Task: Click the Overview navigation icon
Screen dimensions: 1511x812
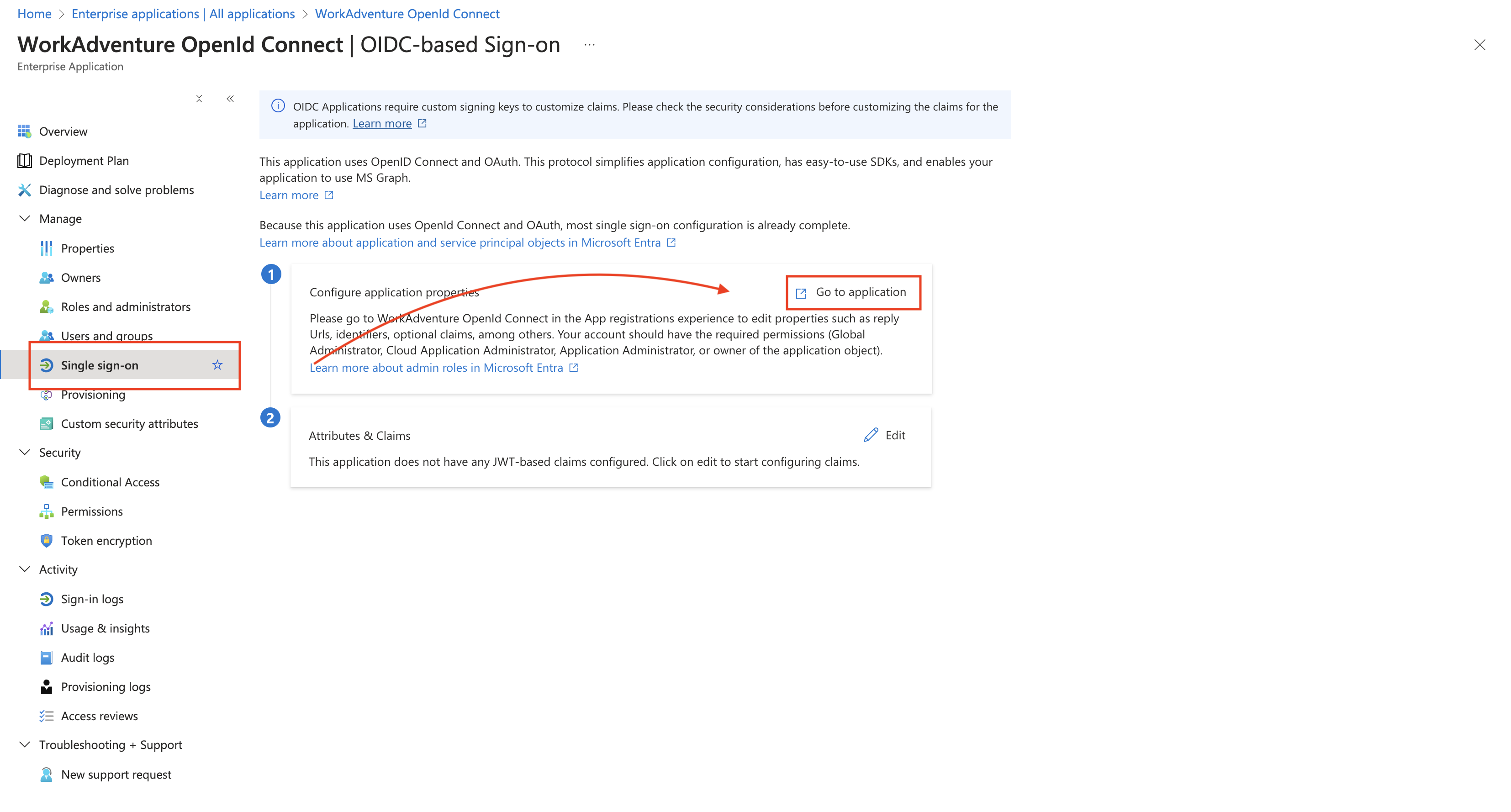Action: [x=25, y=130]
